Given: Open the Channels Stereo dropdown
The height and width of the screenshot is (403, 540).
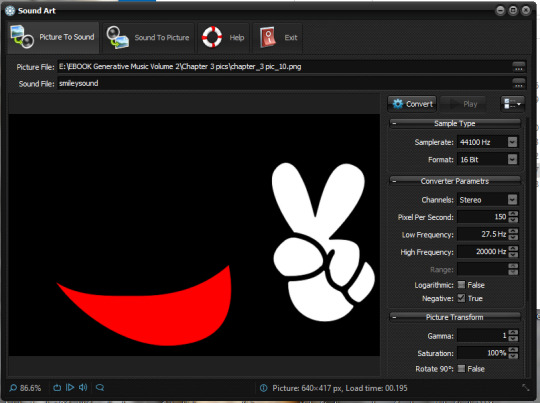Looking at the screenshot, I should 512,200.
